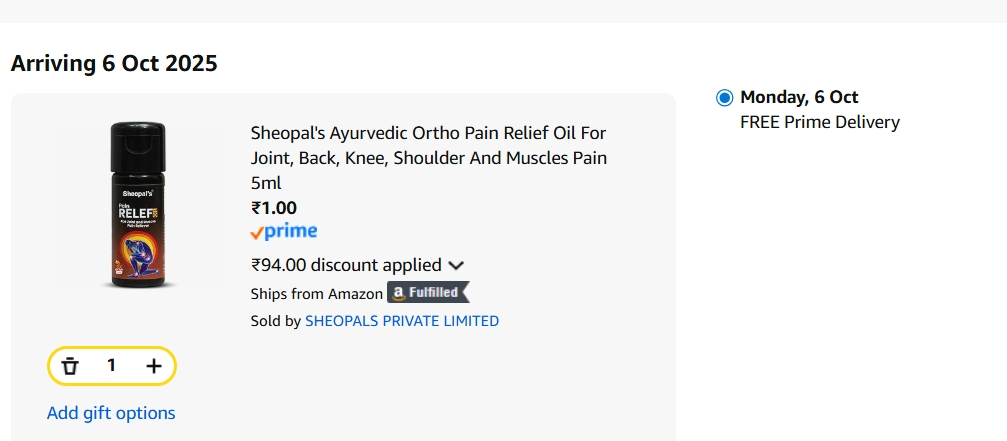Click the 'Arriving 6 Oct 2025' heading
The image size is (1007, 441).
(x=114, y=64)
